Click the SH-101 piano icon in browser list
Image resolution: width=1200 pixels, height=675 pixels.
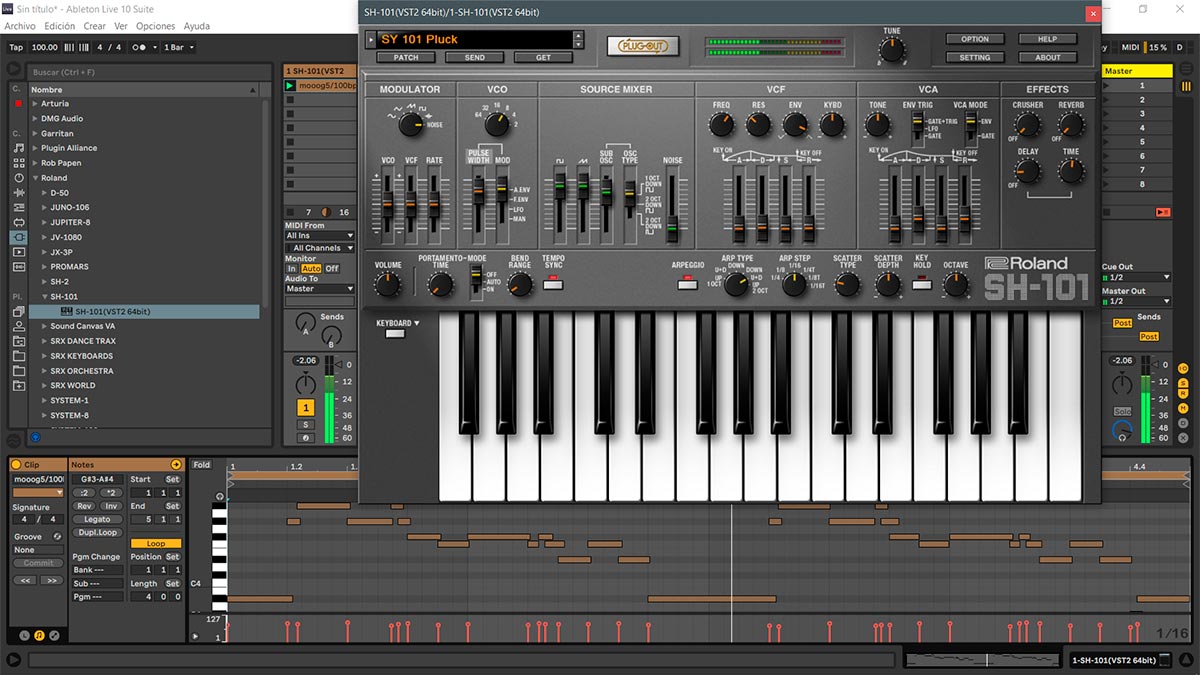point(65,312)
